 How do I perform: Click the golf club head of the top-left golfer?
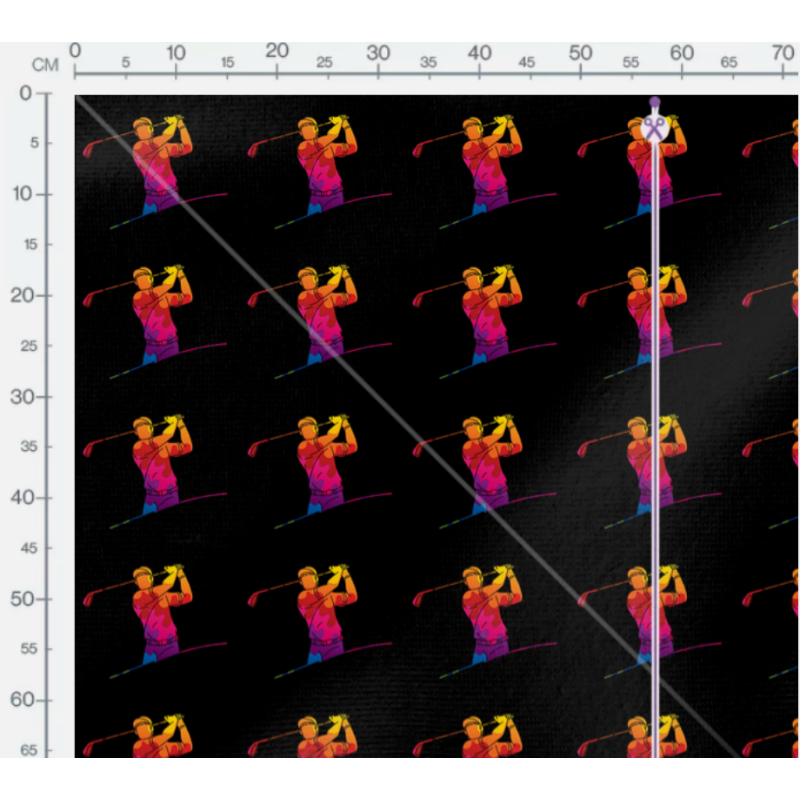point(89,150)
